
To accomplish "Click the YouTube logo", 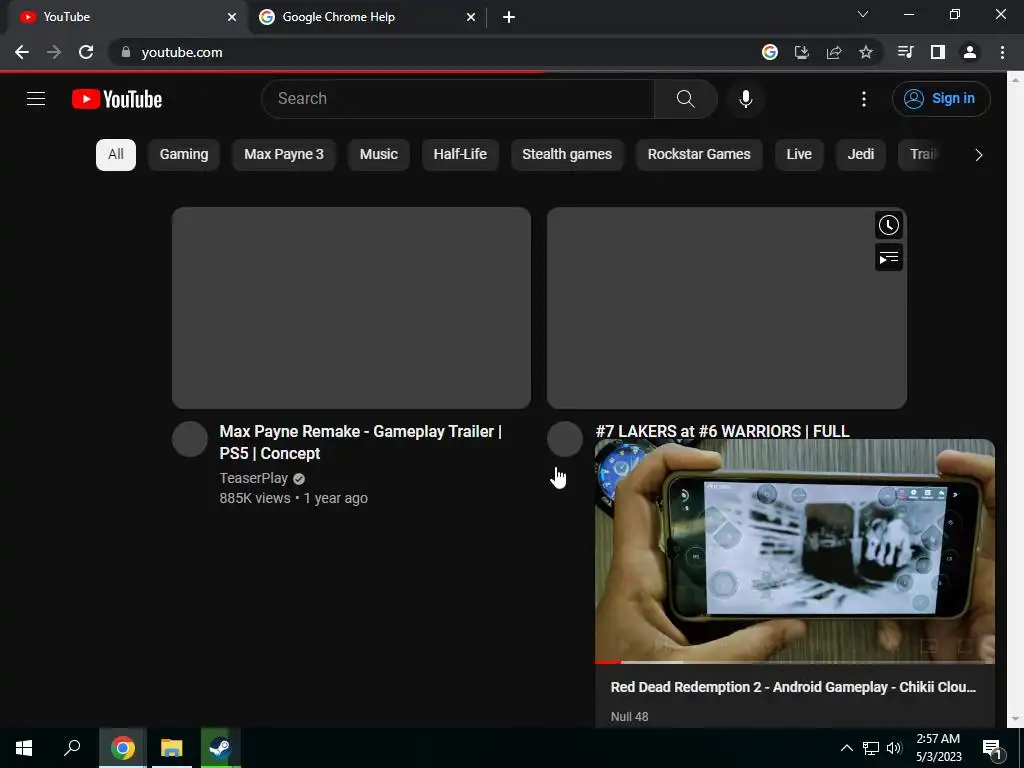I will [117, 99].
